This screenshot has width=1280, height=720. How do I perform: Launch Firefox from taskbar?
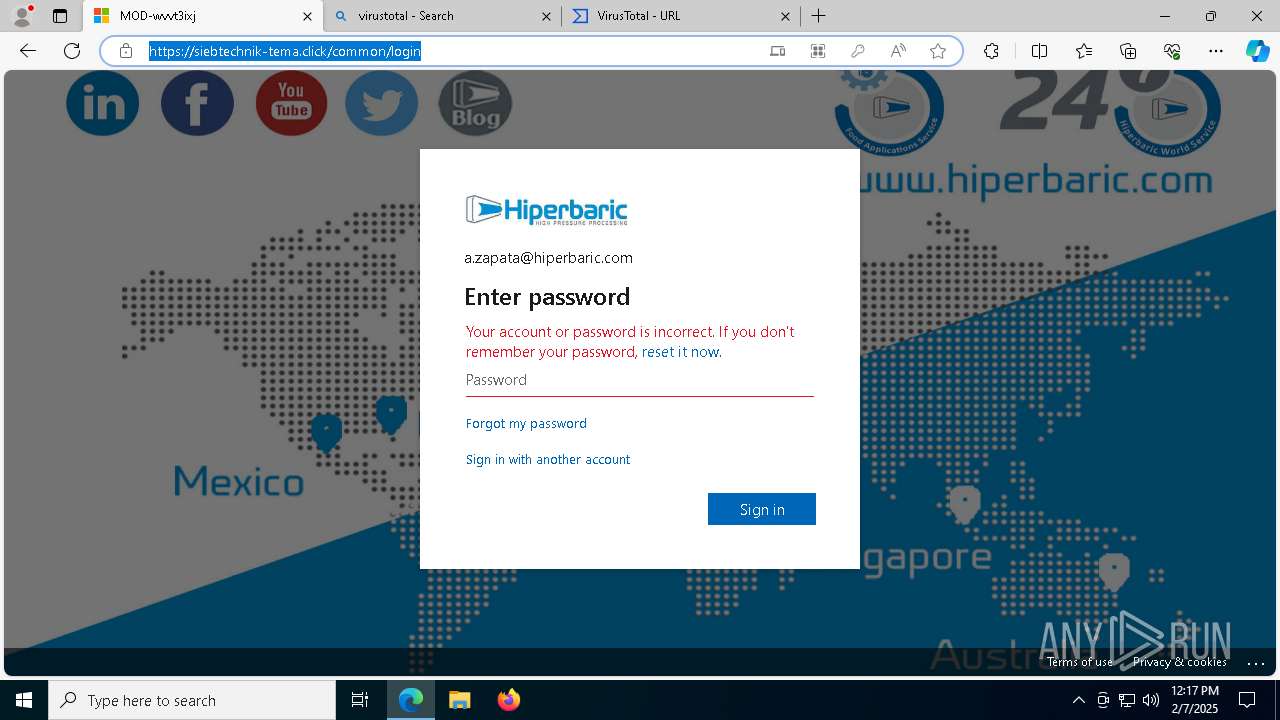(x=509, y=700)
